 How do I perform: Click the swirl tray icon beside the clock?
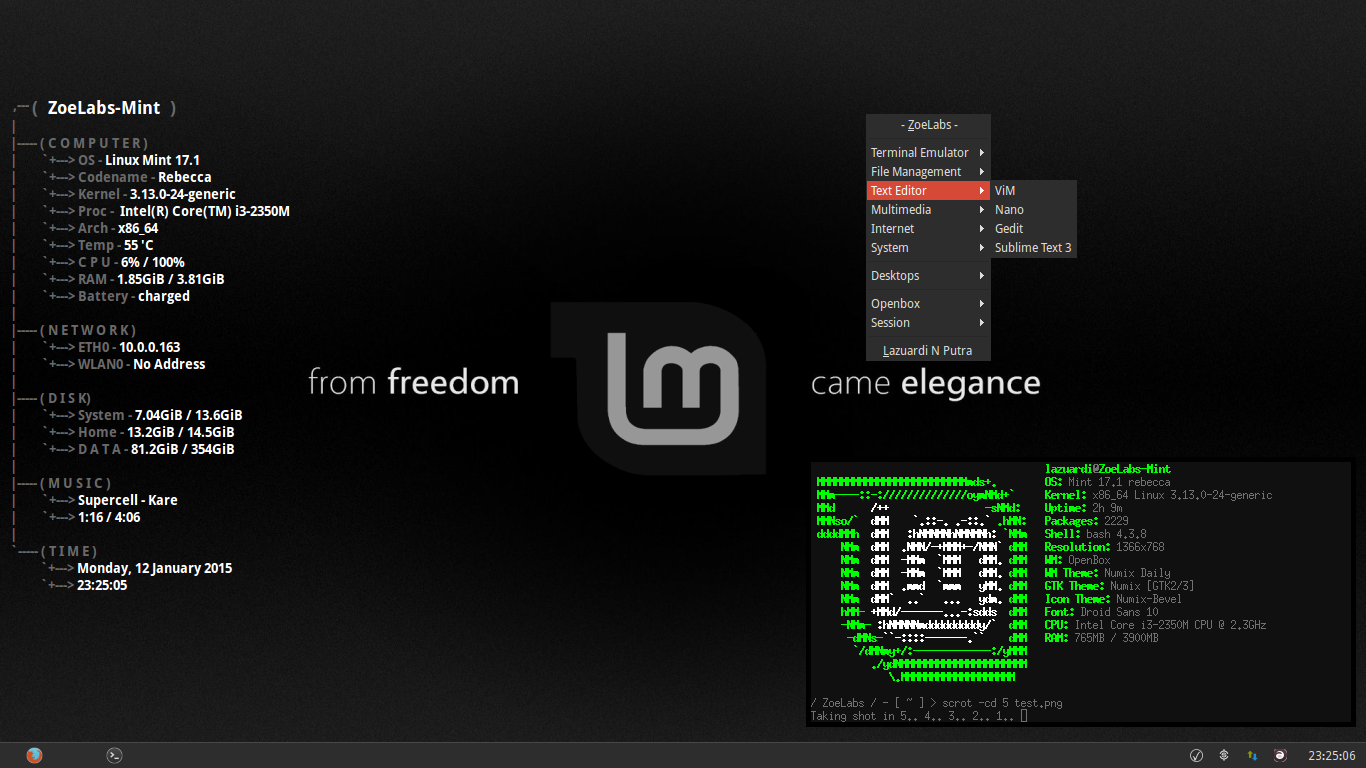pyautogui.click(x=1280, y=755)
